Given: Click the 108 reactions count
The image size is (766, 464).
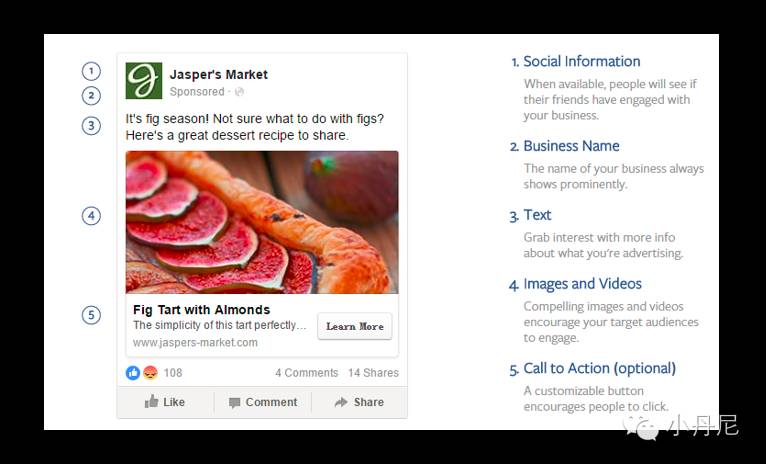Looking at the screenshot, I should [x=173, y=373].
